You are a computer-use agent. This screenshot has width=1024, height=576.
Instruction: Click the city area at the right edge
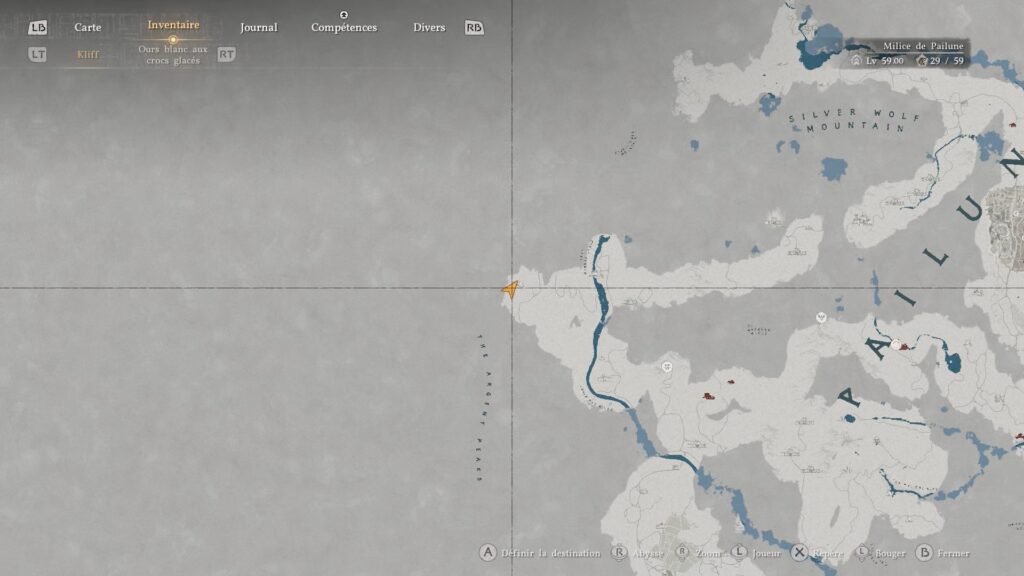(x=1005, y=227)
